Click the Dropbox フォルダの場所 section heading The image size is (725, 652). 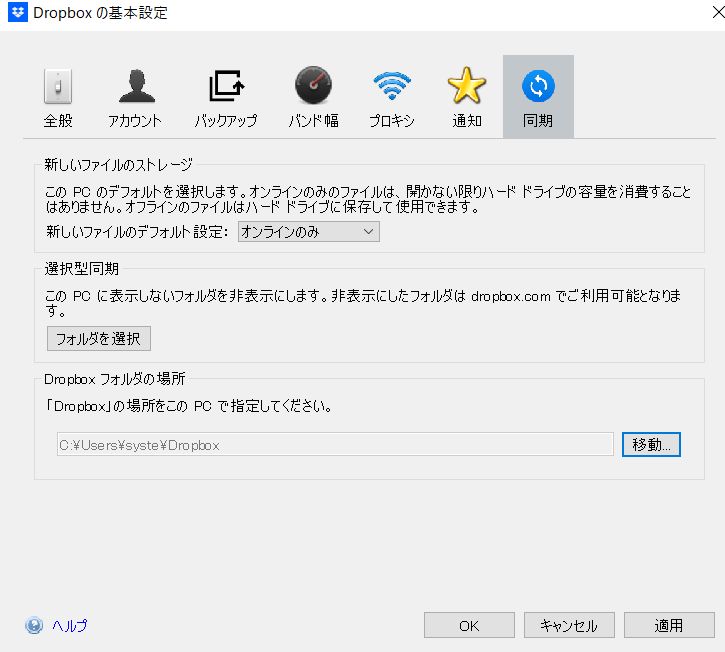[115, 379]
